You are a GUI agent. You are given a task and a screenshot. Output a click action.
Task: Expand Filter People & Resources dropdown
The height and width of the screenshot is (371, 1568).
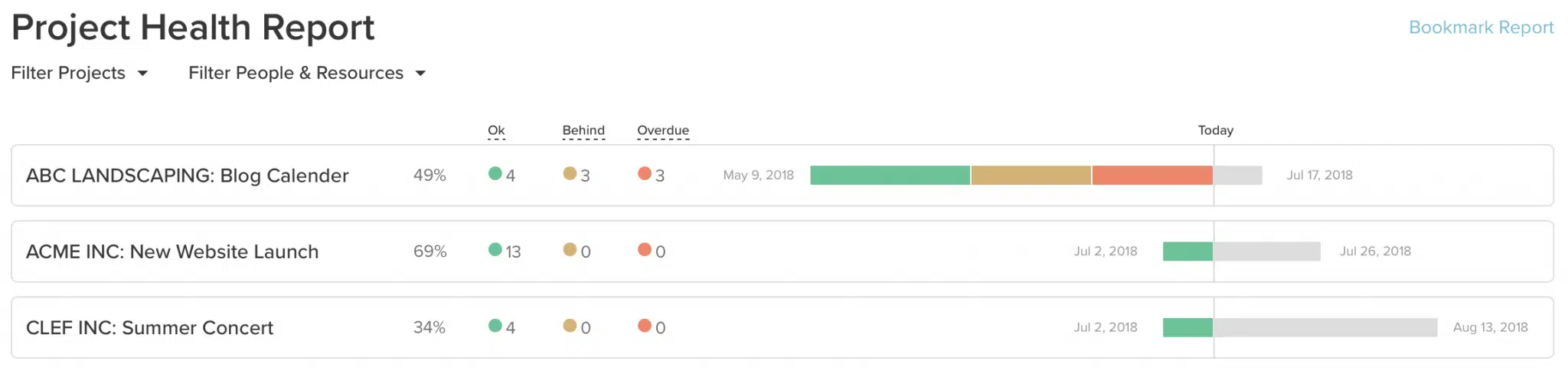coord(306,73)
